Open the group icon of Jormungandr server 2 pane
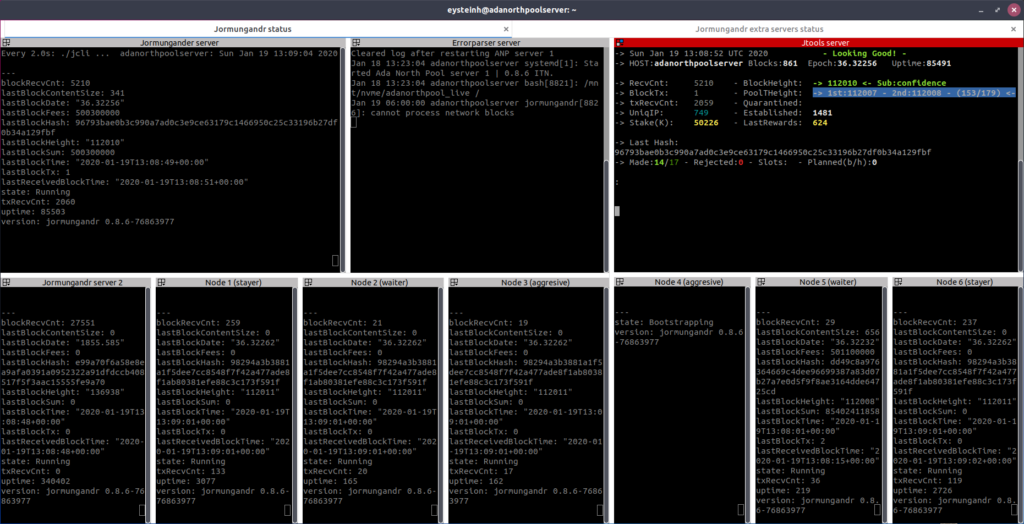The image size is (1024, 524). coord(5,282)
